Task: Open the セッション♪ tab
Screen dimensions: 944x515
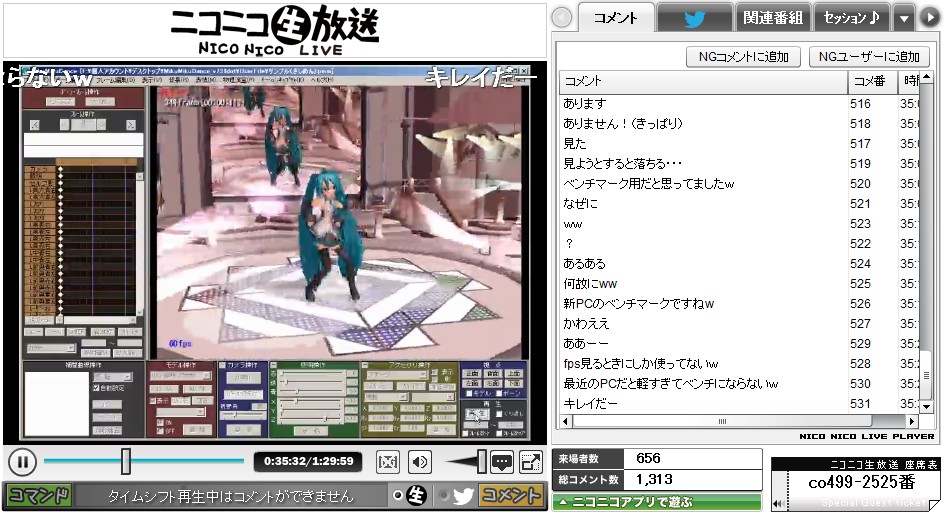Action: point(851,18)
